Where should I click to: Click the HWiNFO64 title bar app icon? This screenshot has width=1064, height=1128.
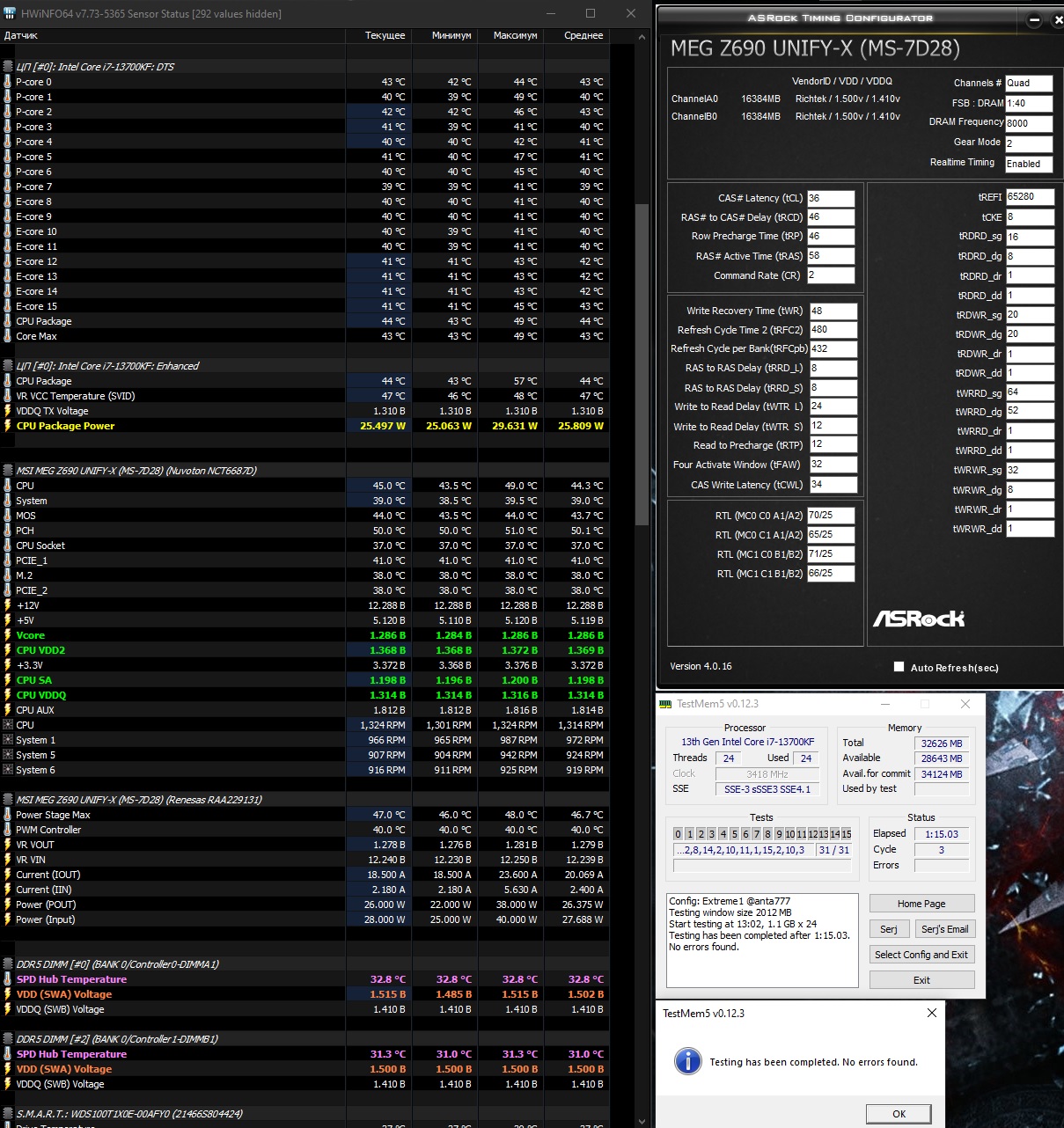pyautogui.click(x=10, y=13)
